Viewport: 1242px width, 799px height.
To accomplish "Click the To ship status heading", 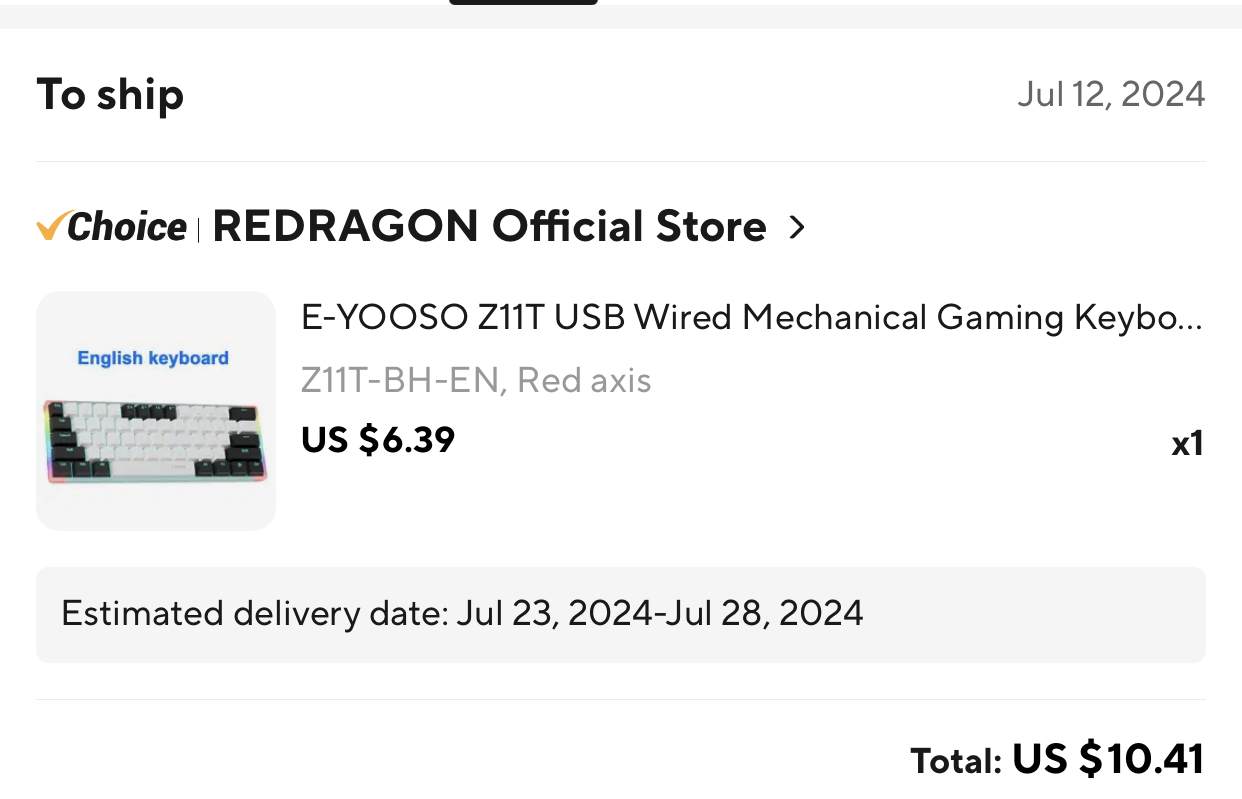I will point(110,95).
